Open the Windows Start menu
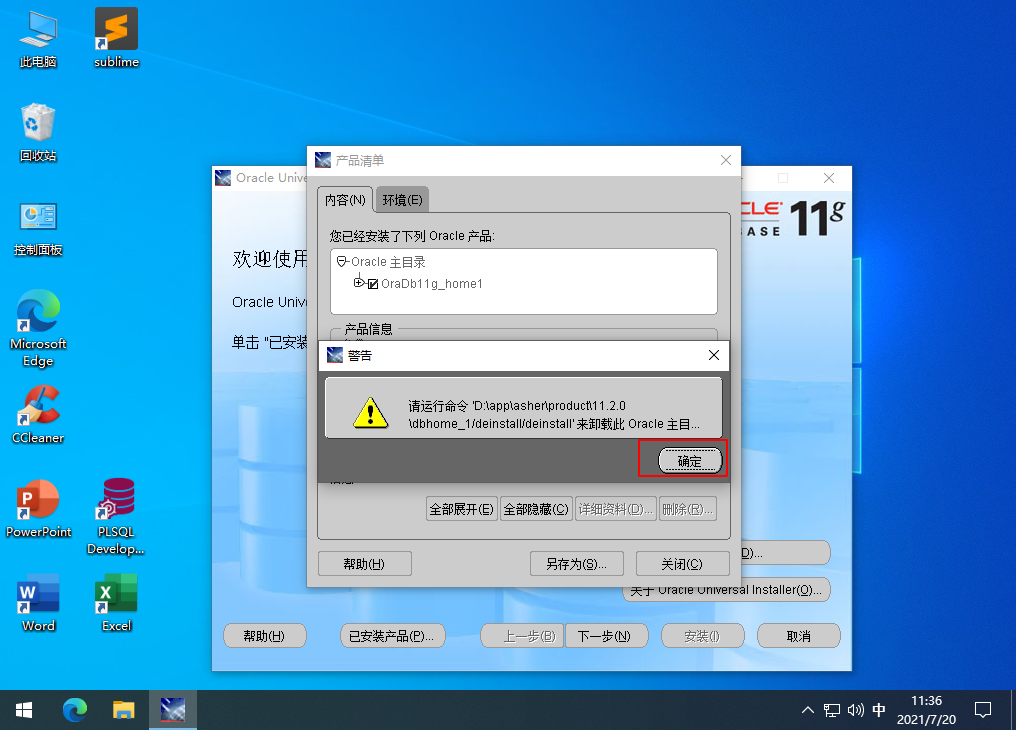 click(24, 711)
